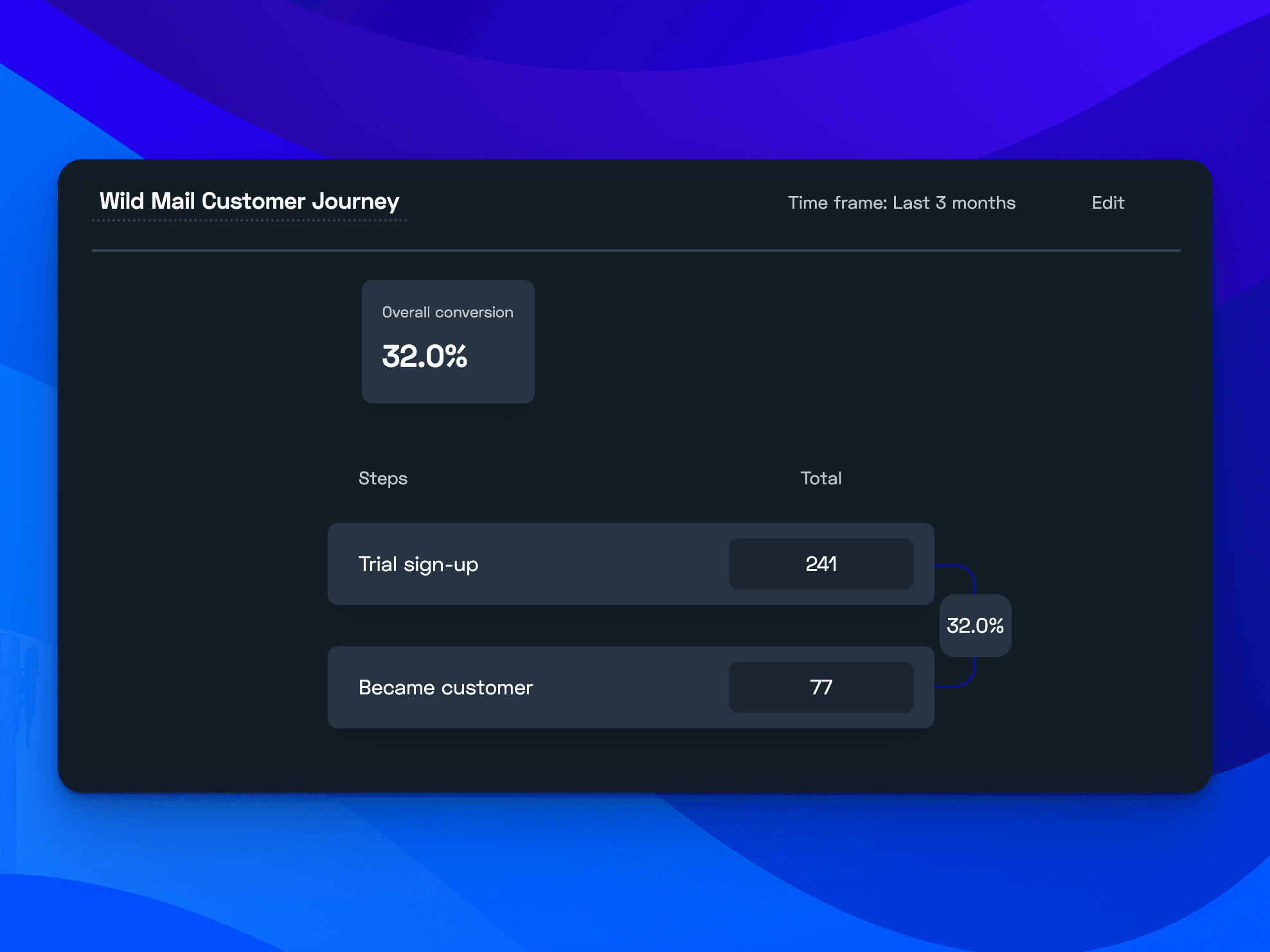Click the Wild Mail Customer Journey title
Screen dimensions: 1270x952
[x=249, y=202]
